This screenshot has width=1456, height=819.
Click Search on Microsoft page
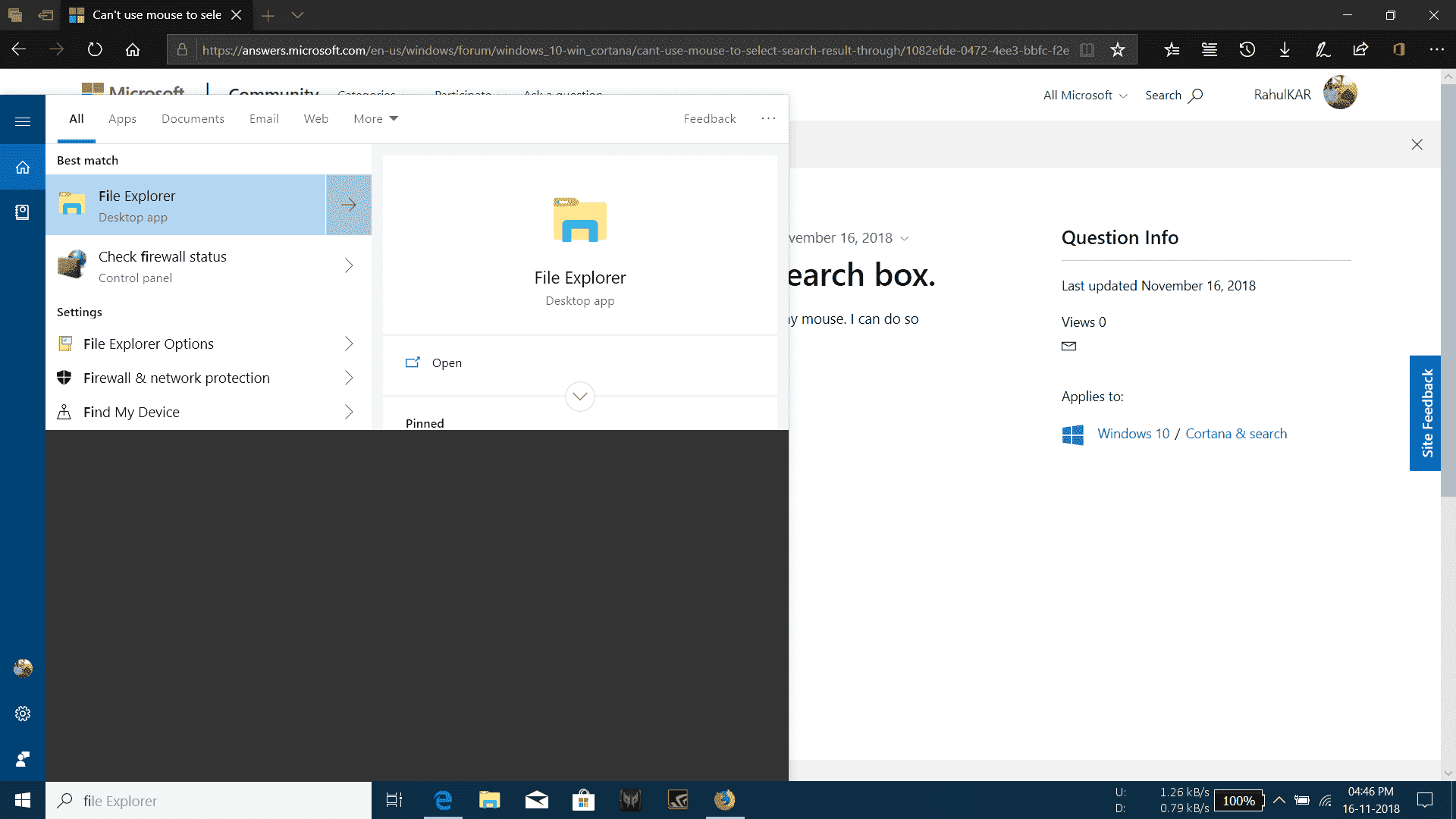(1174, 95)
